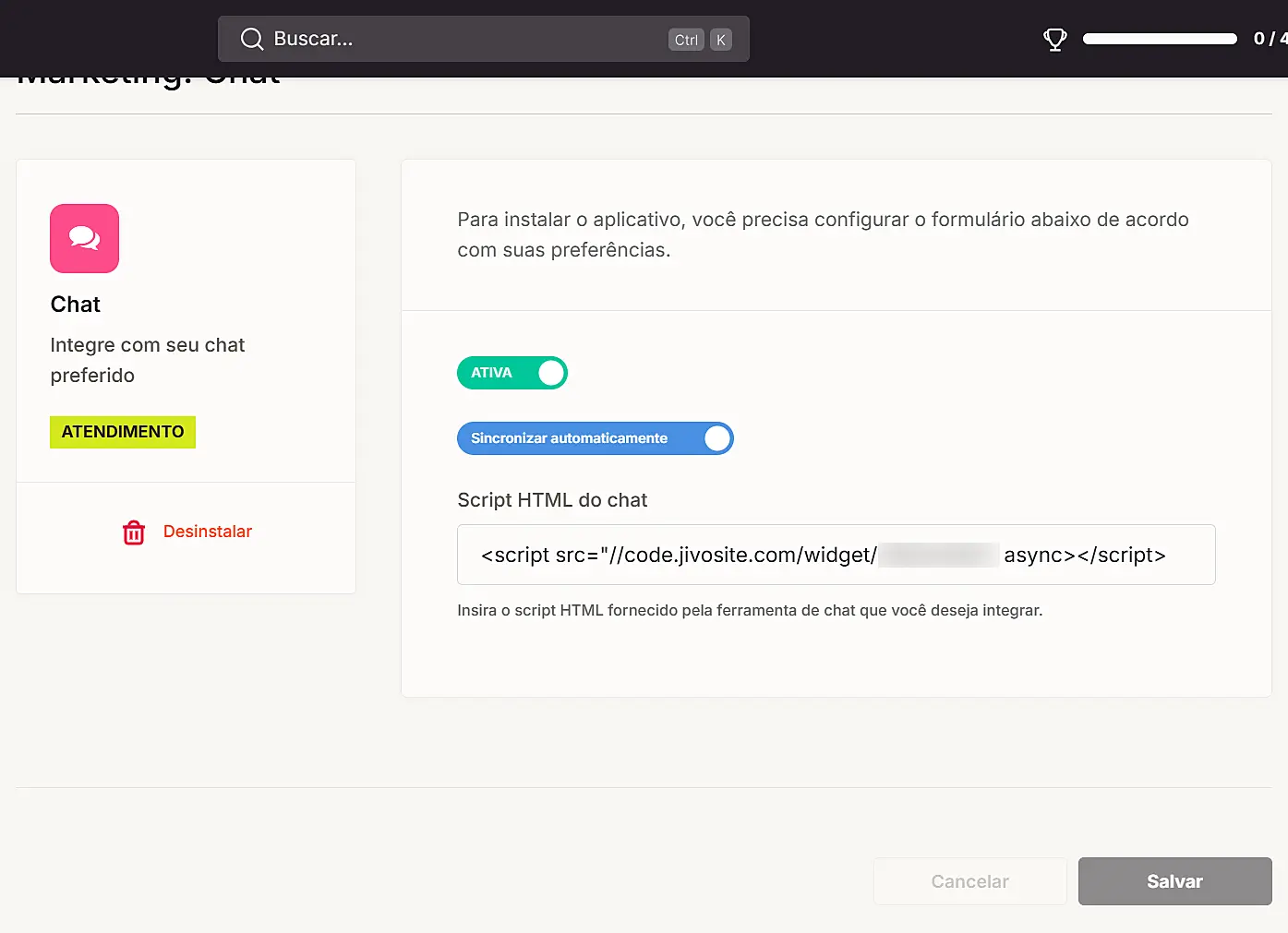Click into the Script HTML do chat field
The width and height of the screenshot is (1288, 933).
836,555
